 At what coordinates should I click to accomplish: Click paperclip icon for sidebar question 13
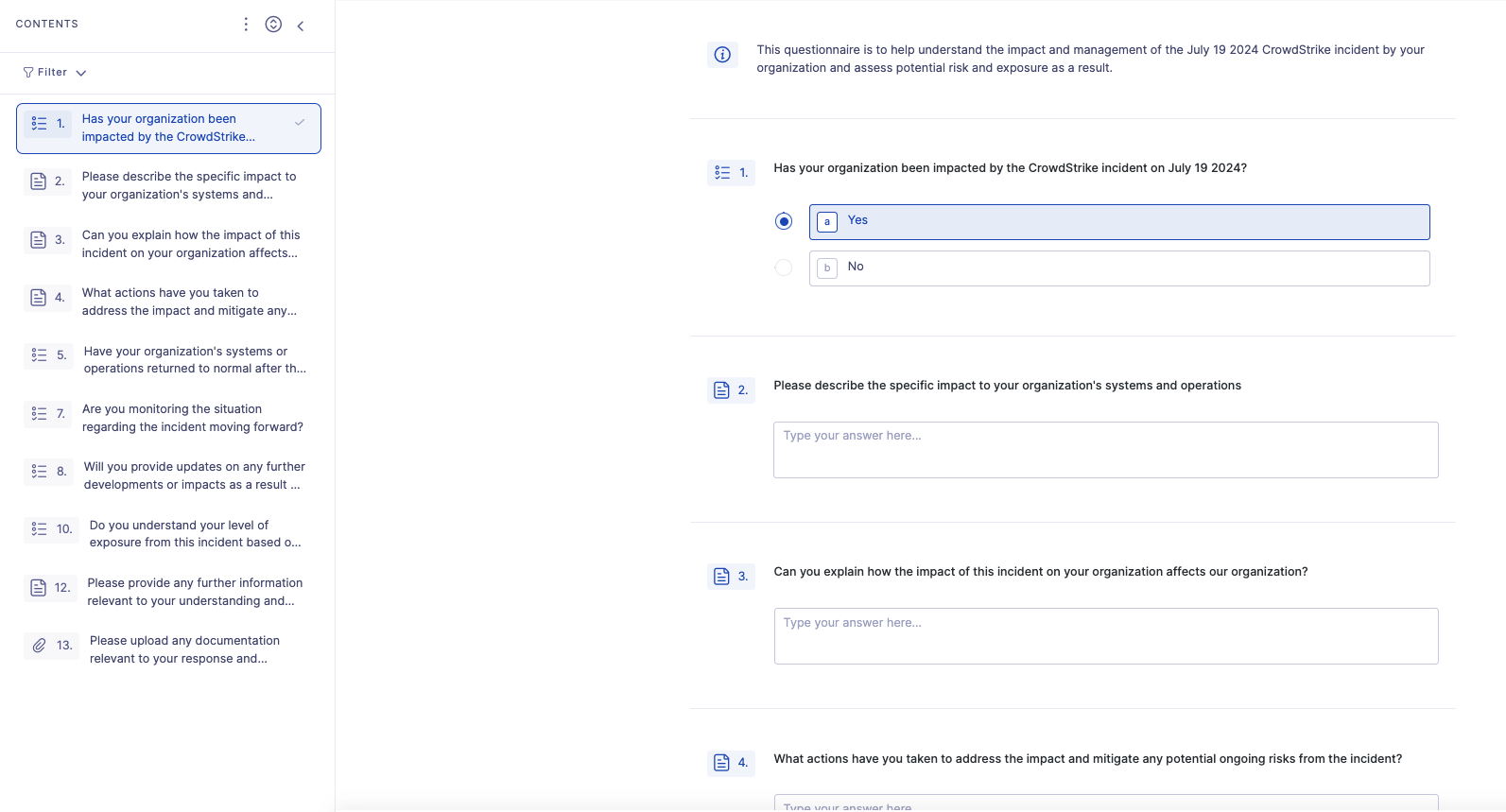(39, 646)
